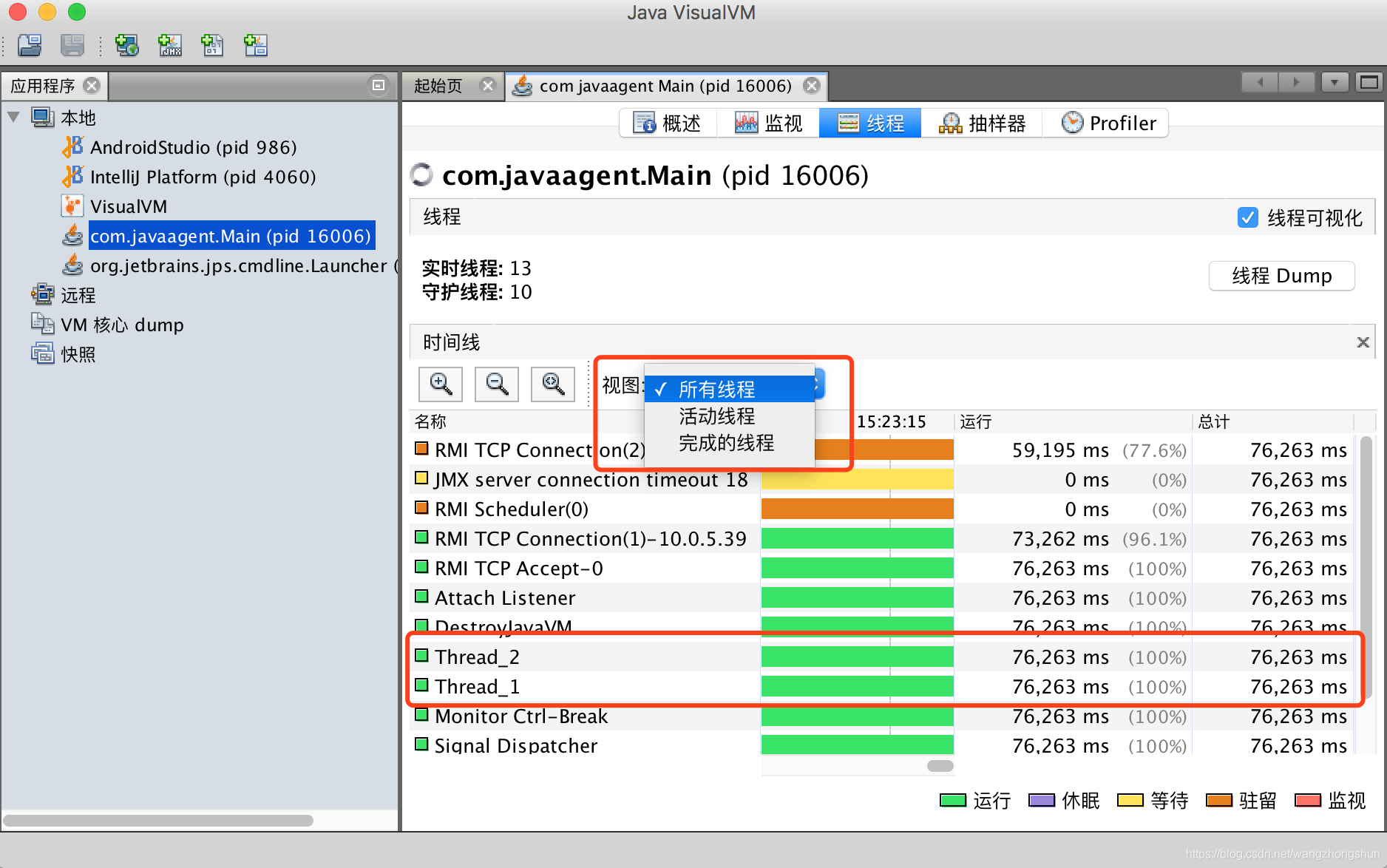
Task: Maximize the document window icon
Action: tap(1369, 82)
